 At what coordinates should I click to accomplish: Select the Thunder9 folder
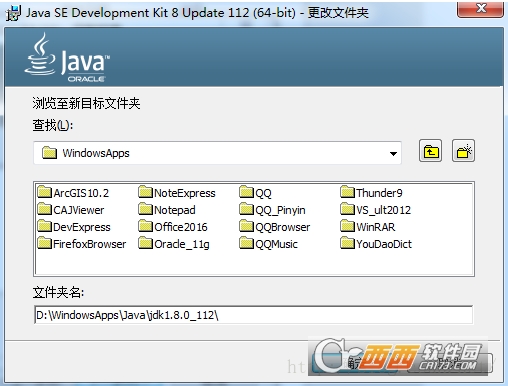[372, 193]
